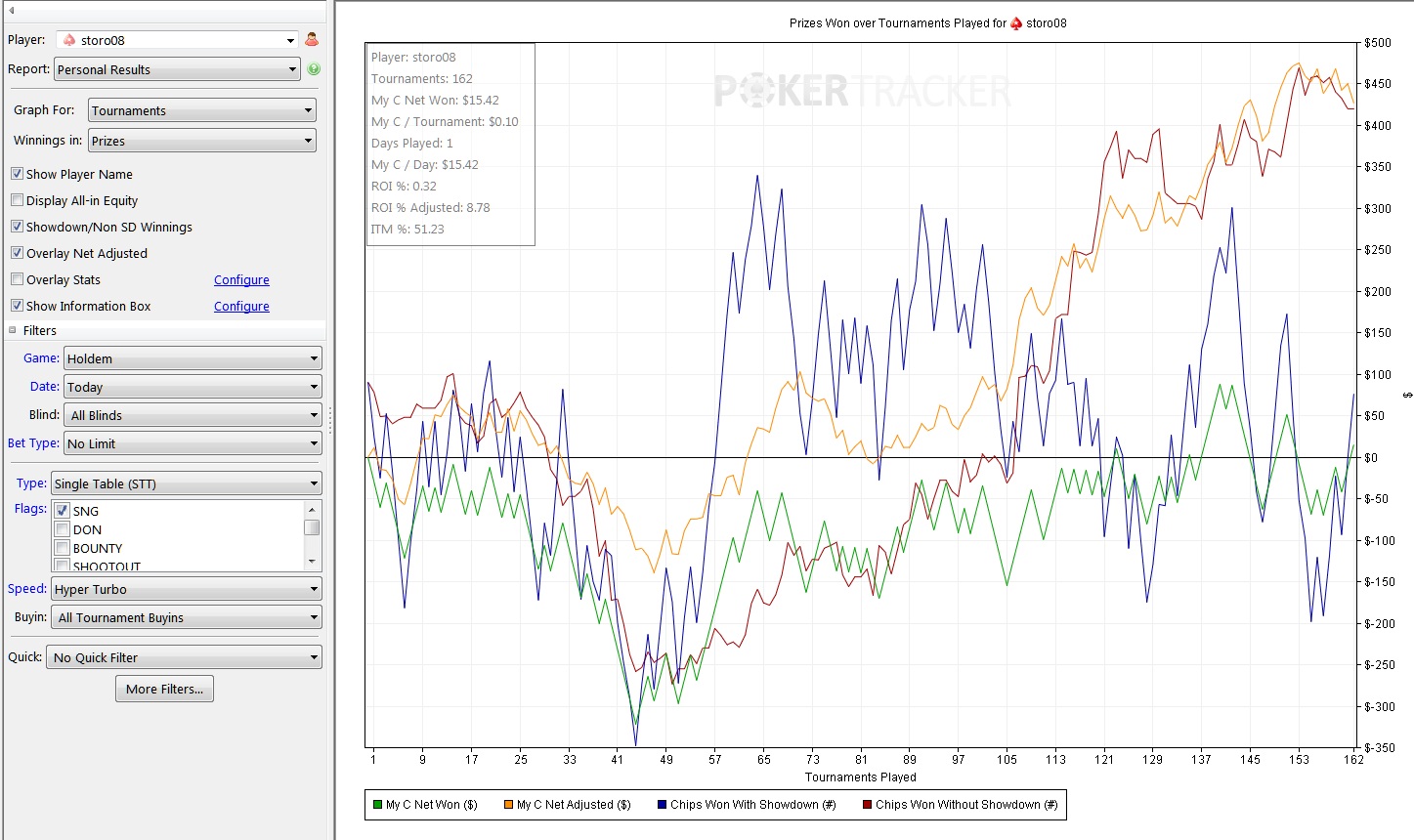The image size is (1414, 840).
Task: Toggle Overlay Stats checkbox
Action: pos(17,279)
